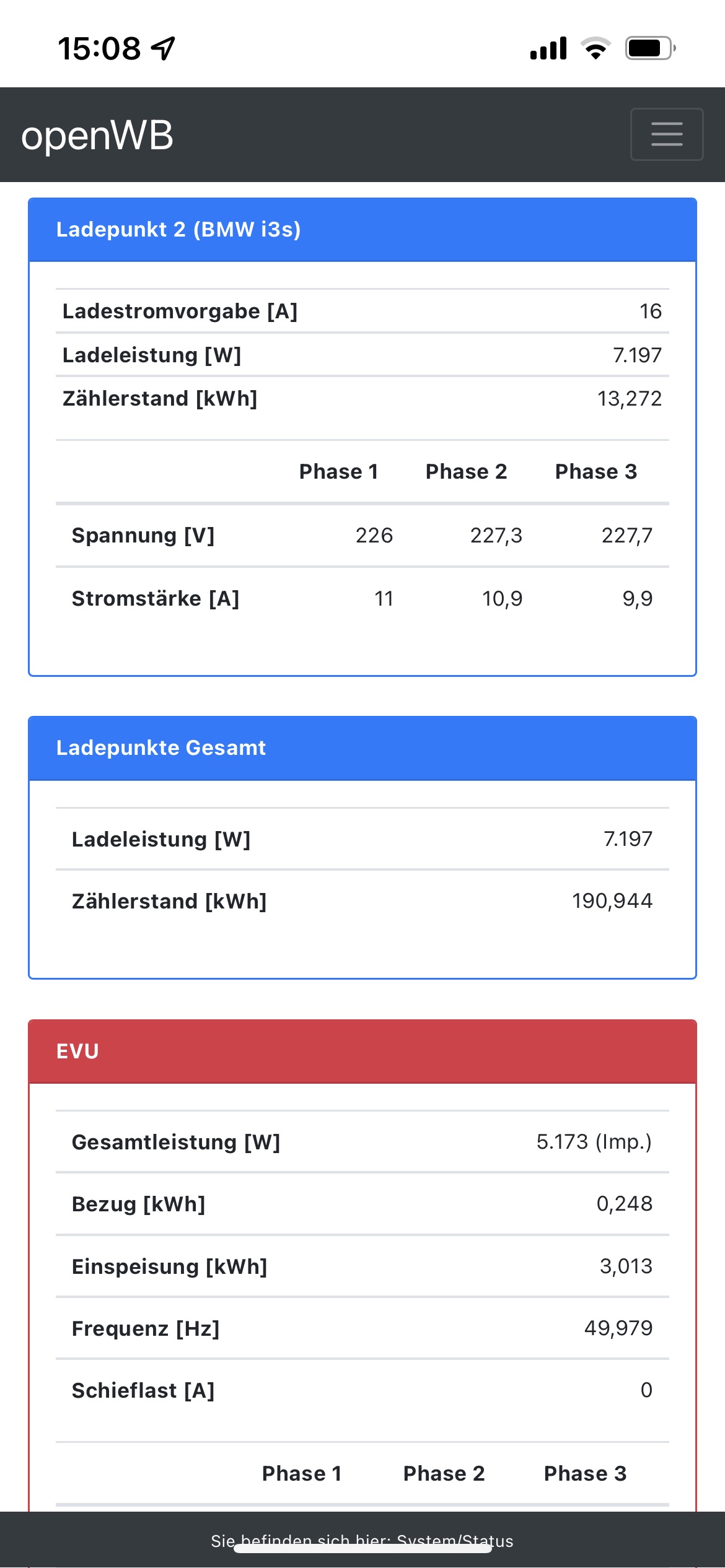Tap the Ladeleistung value in Ladepunkt 2
This screenshot has height=1568, width=725.
[x=637, y=355]
